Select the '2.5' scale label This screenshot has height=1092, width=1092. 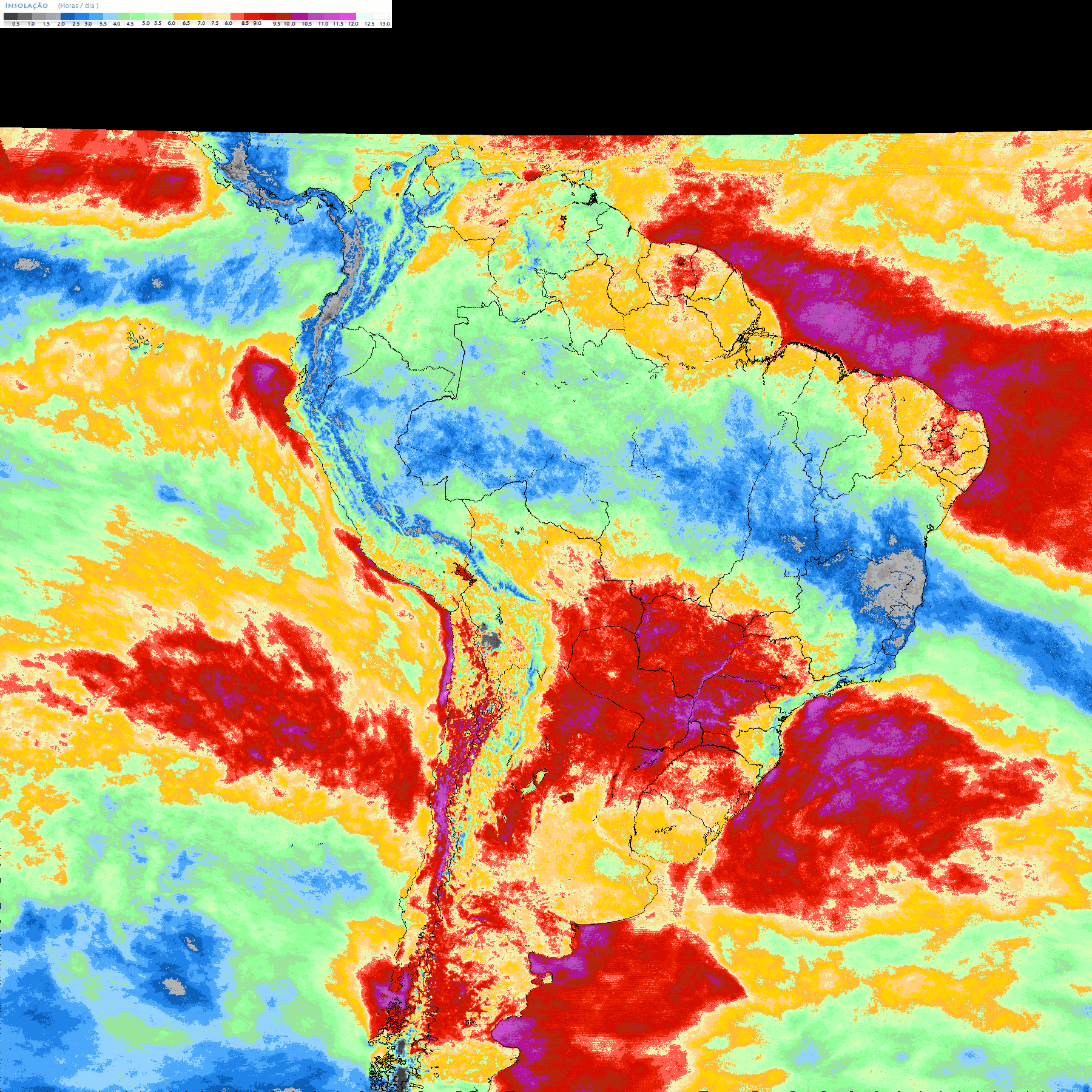click(x=76, y=24)
